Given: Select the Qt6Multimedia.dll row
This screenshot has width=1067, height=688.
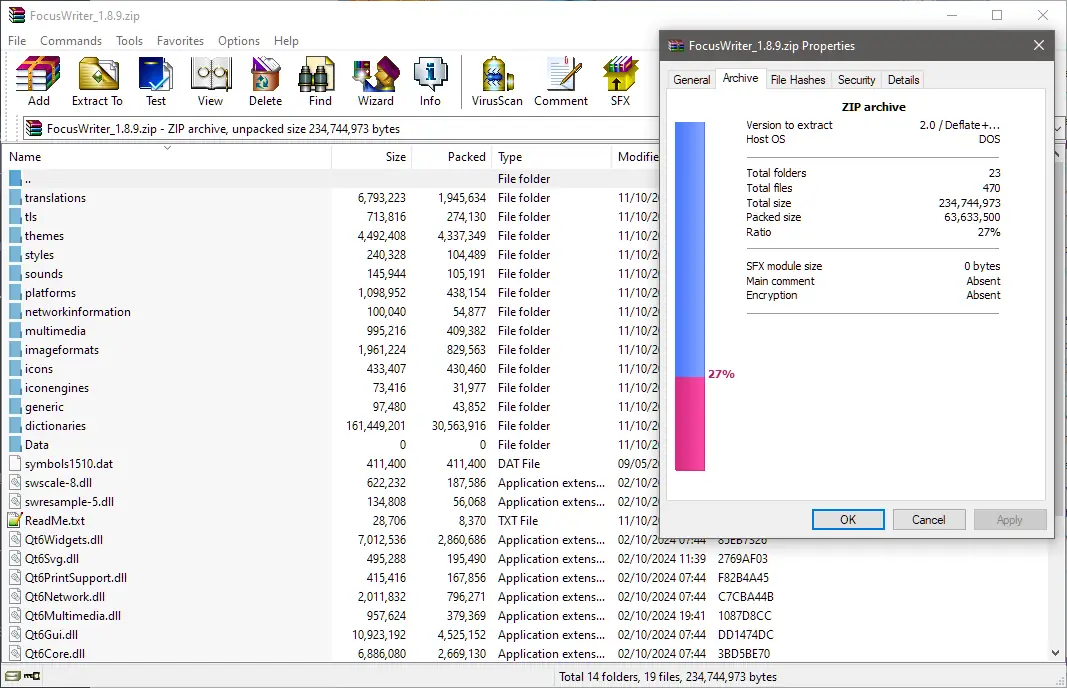Looking at the screenshot, I should (x=391, y=616).
